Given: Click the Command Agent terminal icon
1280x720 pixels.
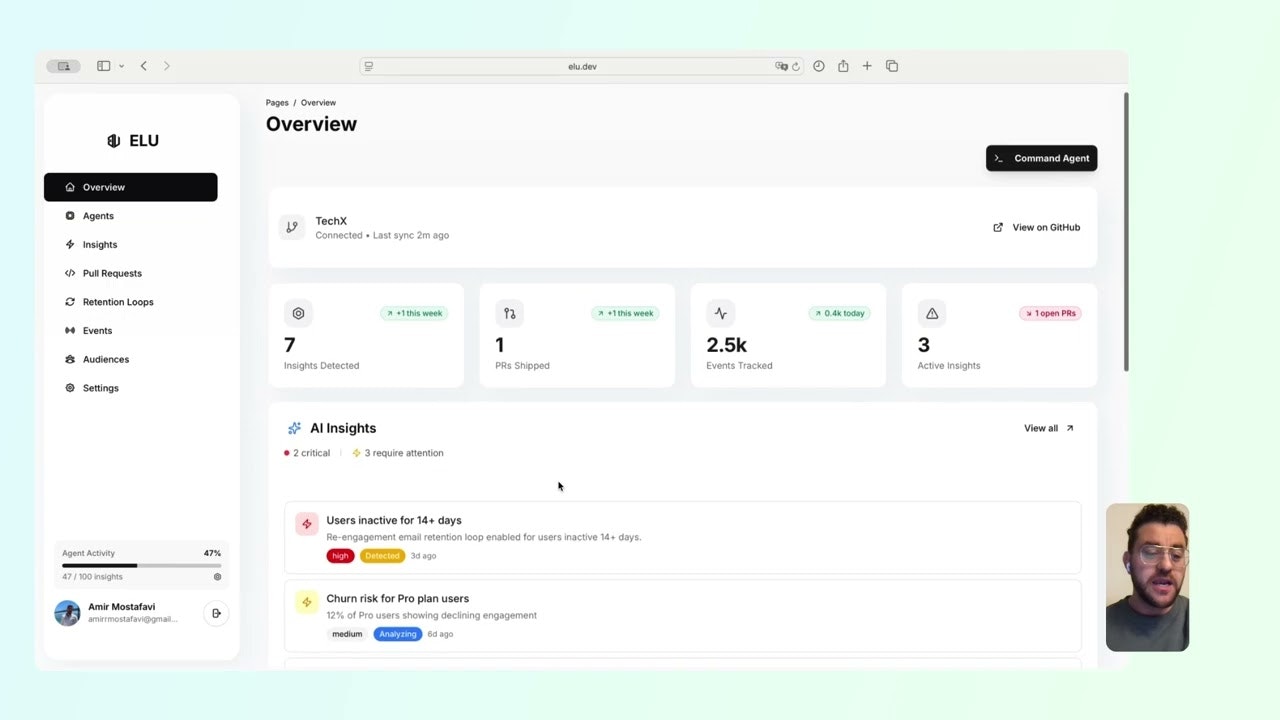Looking at the screenshot, I should click(998, 158).
